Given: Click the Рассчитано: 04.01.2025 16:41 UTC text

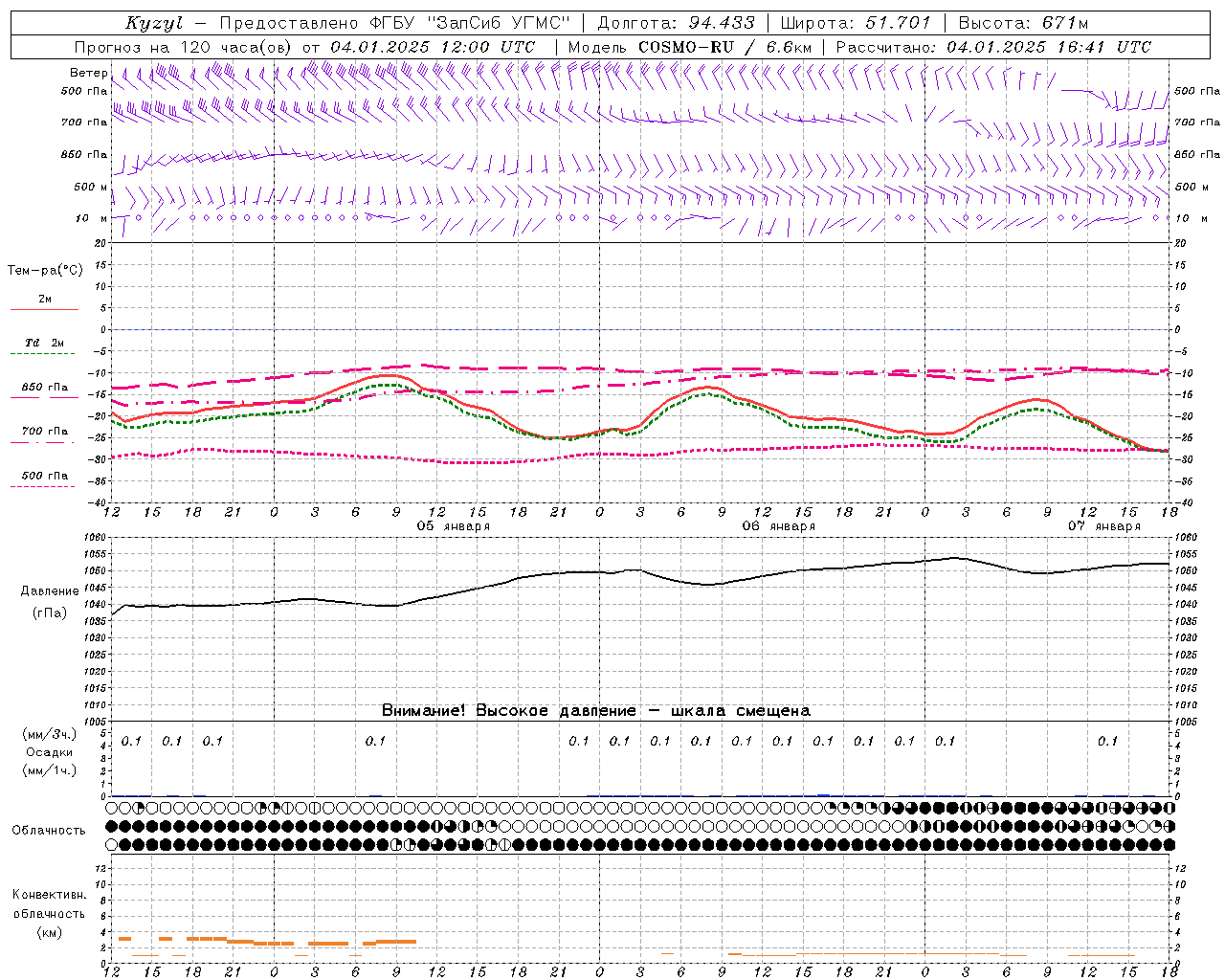Looking at the screenshot, I should pyautogui.click(x=993, y=47).
